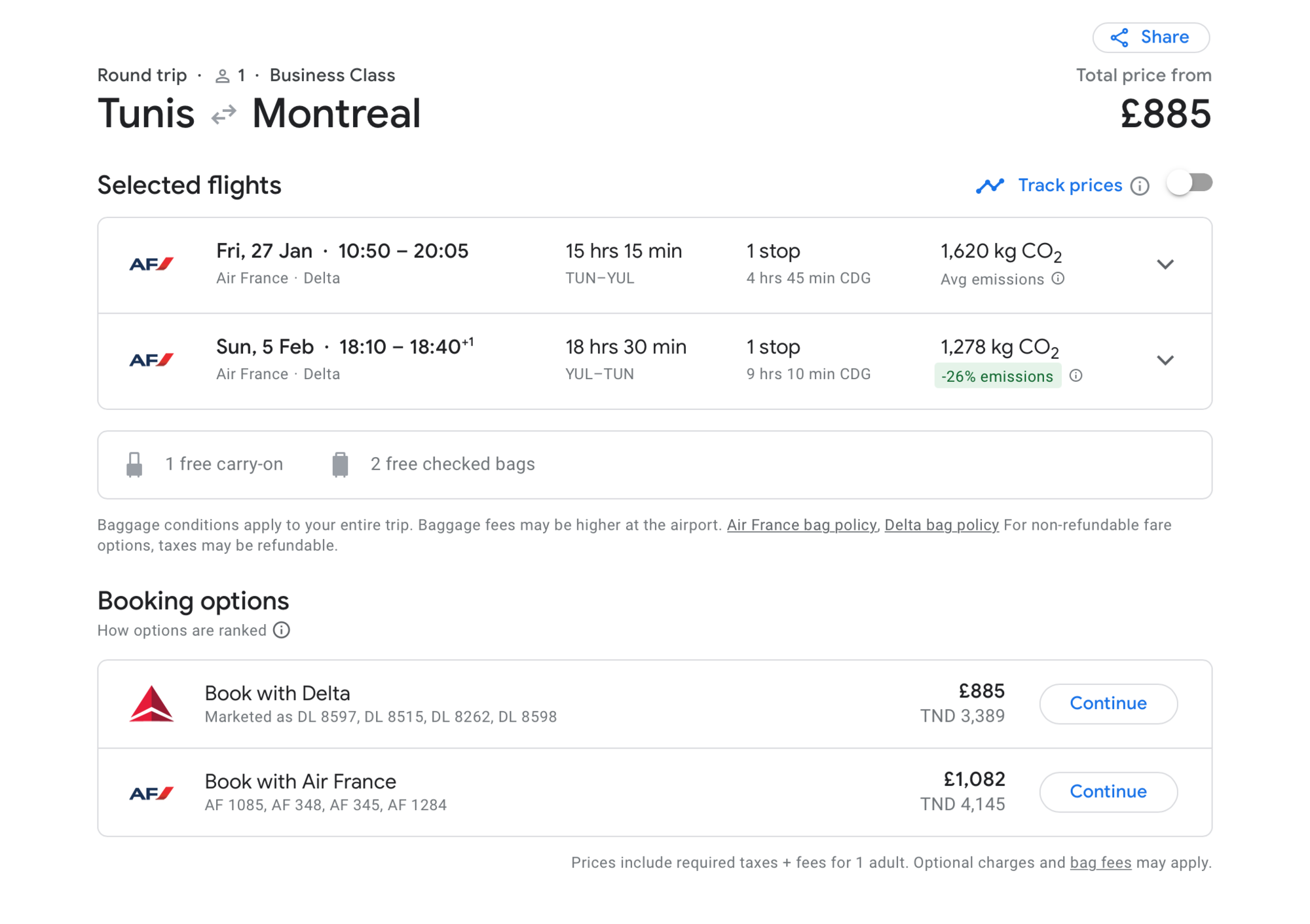Click the checked bags suitcase icon
This screenshot has width=1310, height=924.
coord(340,464)
